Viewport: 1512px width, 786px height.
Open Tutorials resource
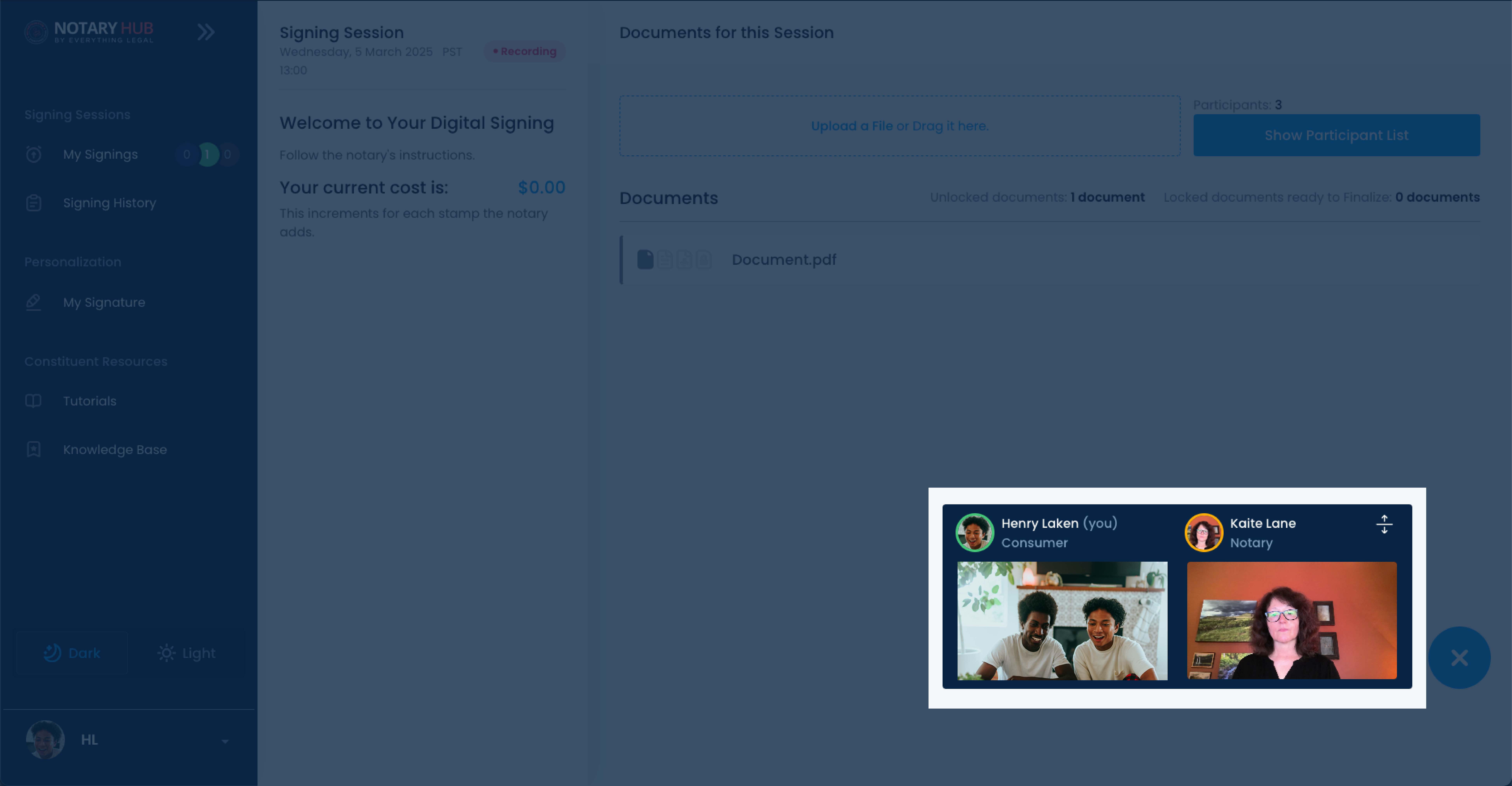click(x=90, y=401)
